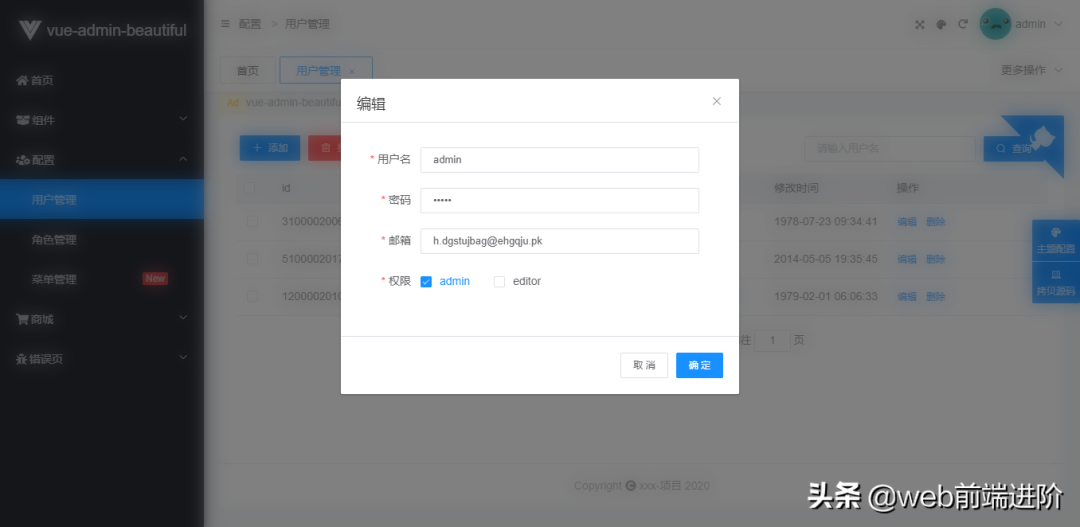
Task: Click the 修改时间 column header
Action: pyautogui.click(x=796, y=188)
